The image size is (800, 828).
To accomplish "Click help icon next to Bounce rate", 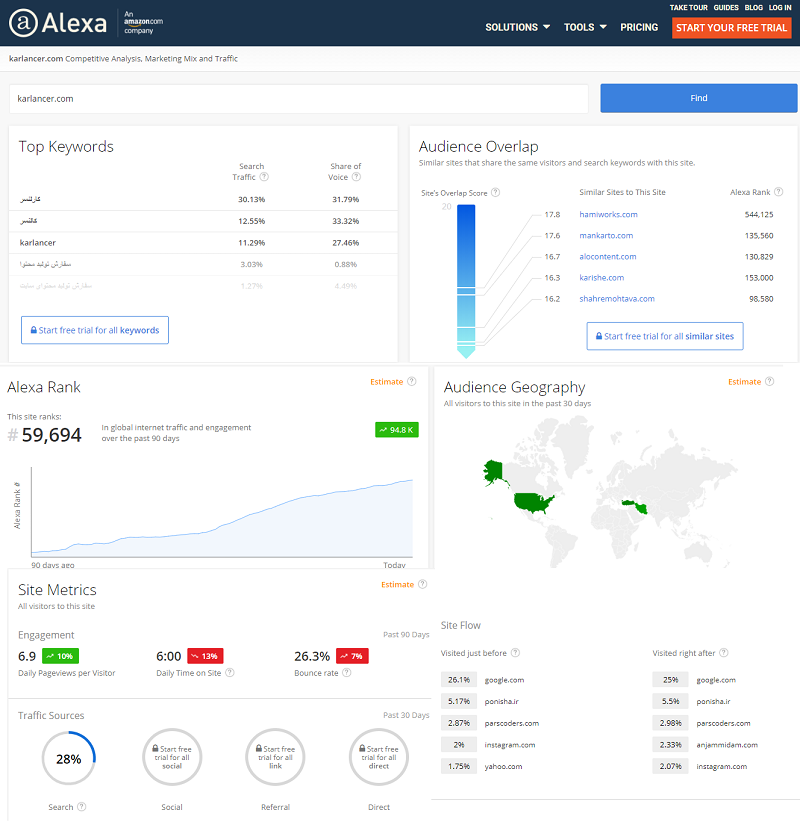I will 346,672.
